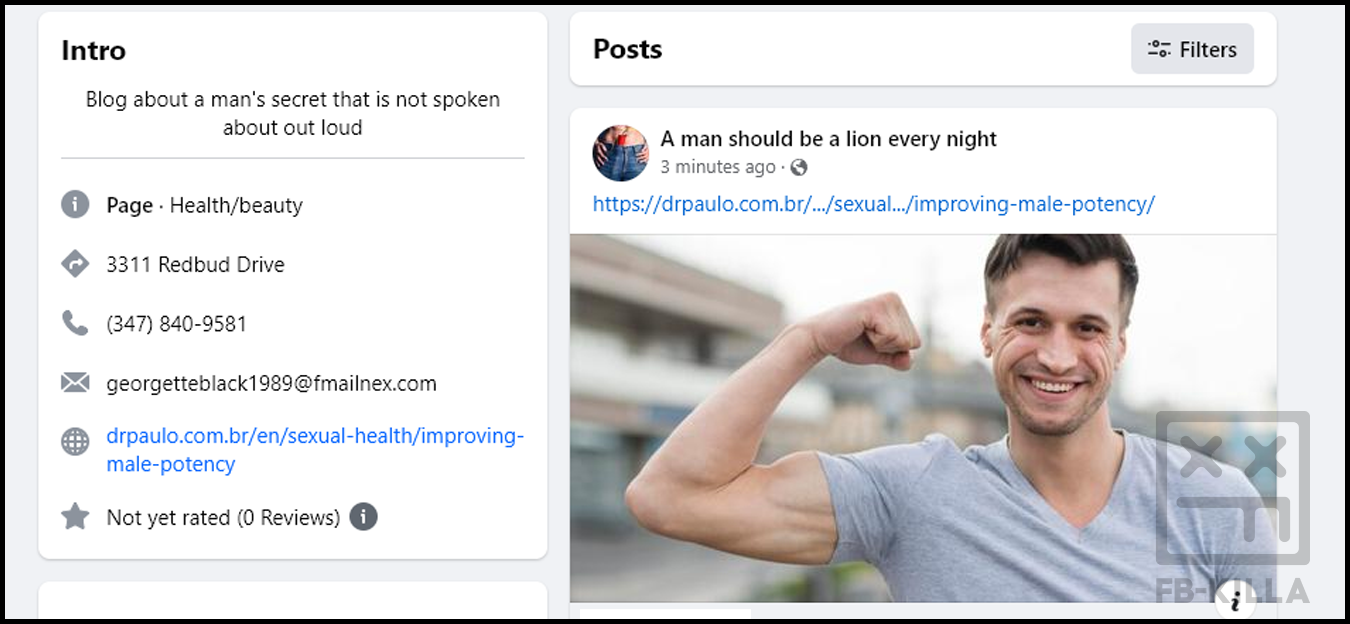Click the image info icon on photo
The width and height of the screenshot is (1350, 624).
1236,600
